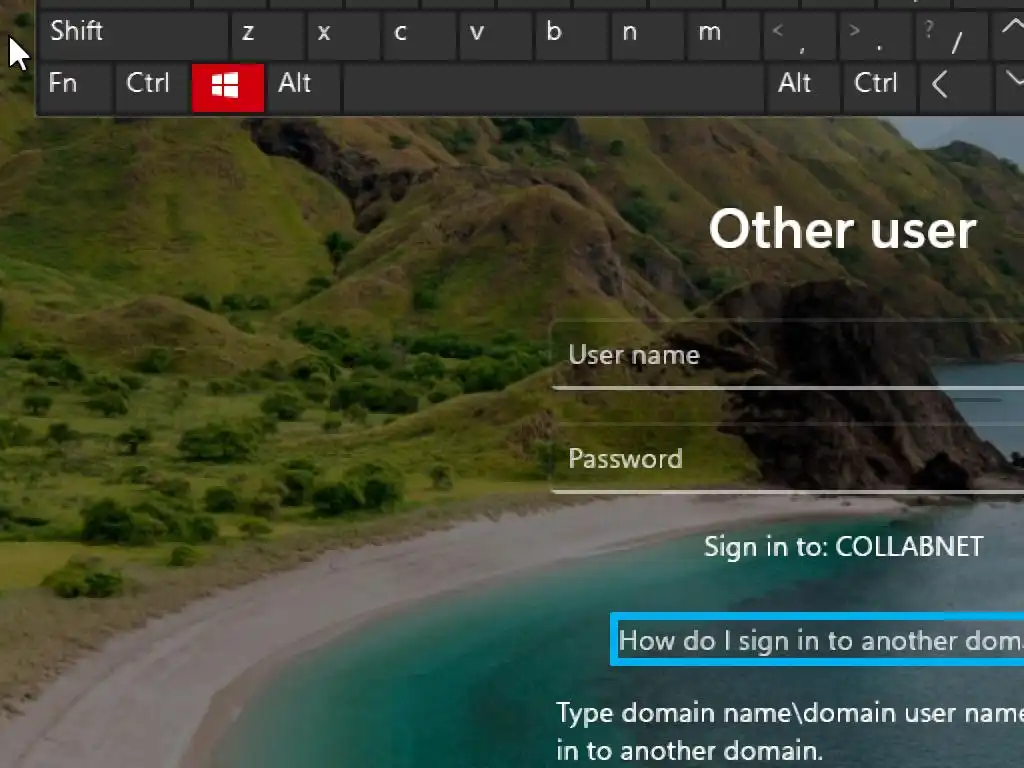Tap the period key

tap(876, 36)
